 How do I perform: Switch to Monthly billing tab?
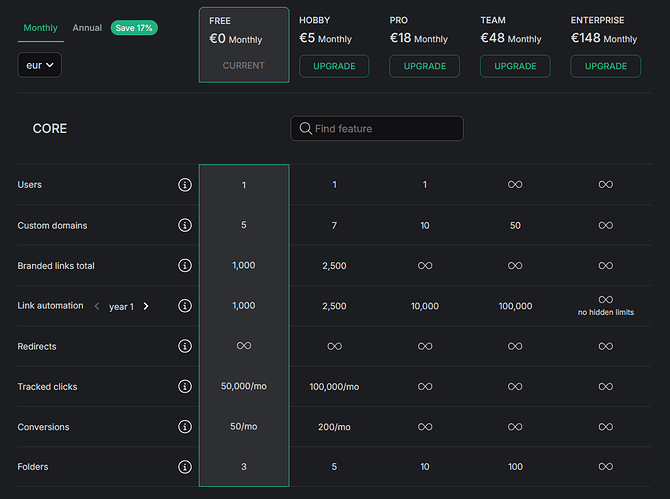pos(40,28)
